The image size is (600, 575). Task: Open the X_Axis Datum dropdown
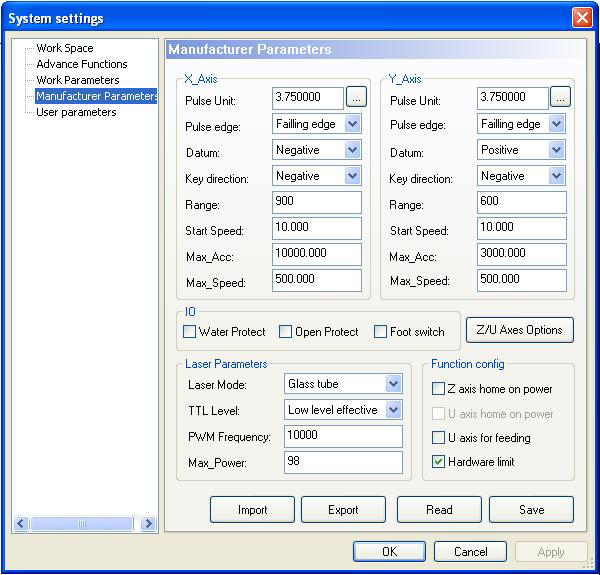(352, 150)
